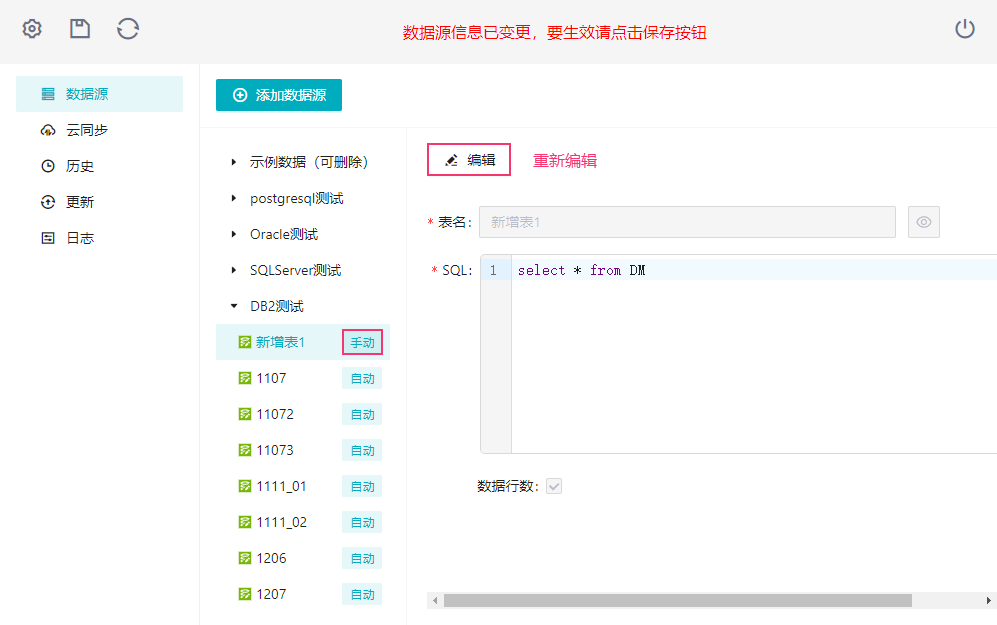
Task: Click the 编辑 button
Action: pos(469,160)
